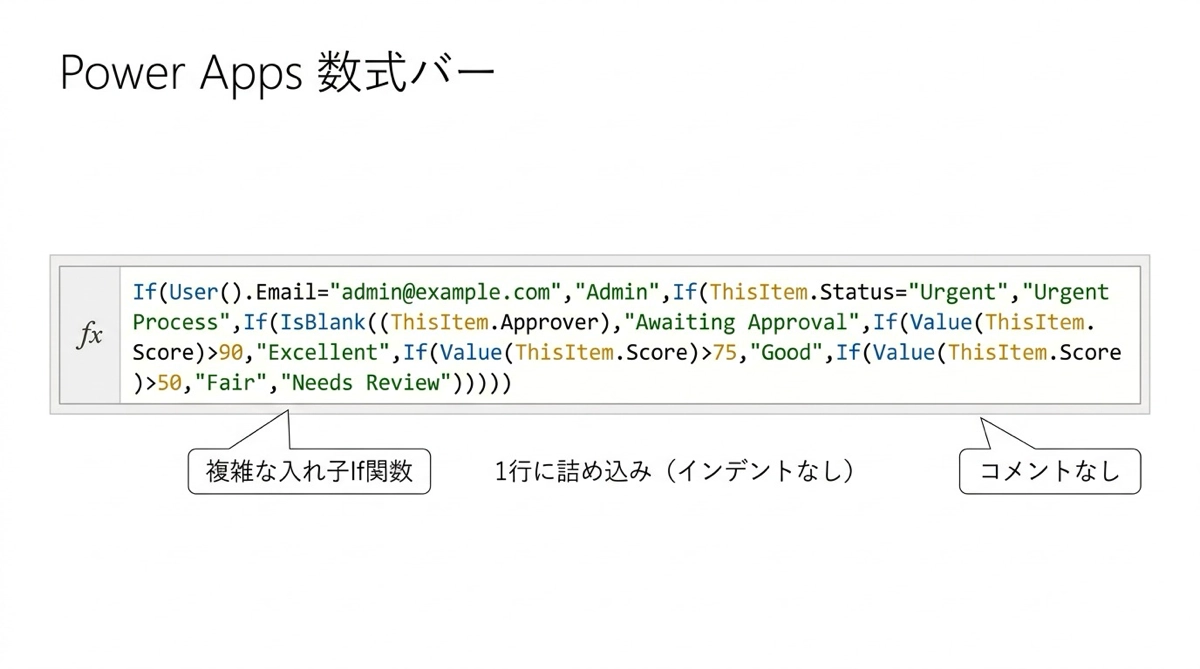Click the number 50 in the formula
Screen dimensions: 1200x669
pos(168,384)
